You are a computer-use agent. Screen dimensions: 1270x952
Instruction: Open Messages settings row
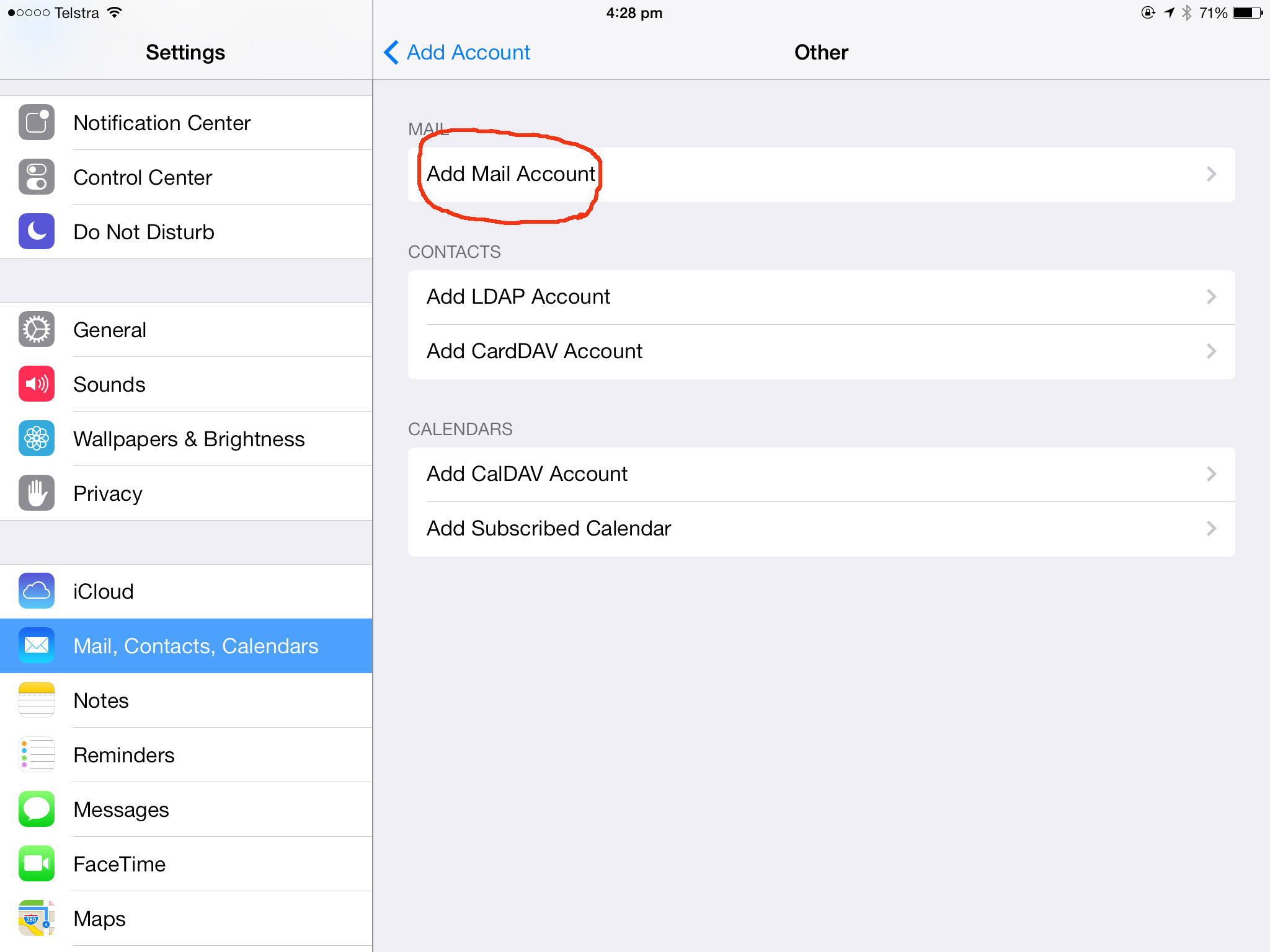coord(186,809)
